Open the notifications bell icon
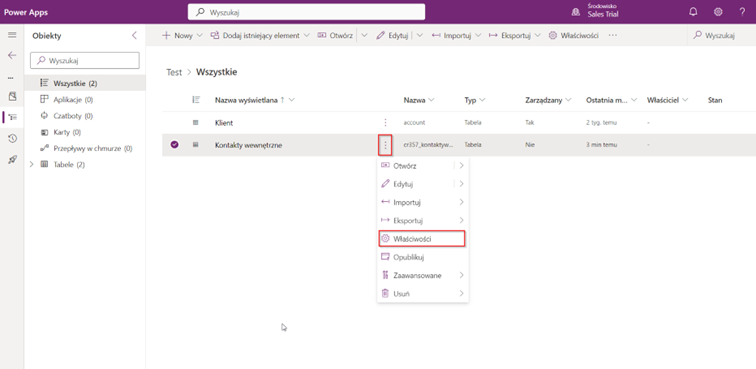Screen dimensions: 756x369 (693, 12)
